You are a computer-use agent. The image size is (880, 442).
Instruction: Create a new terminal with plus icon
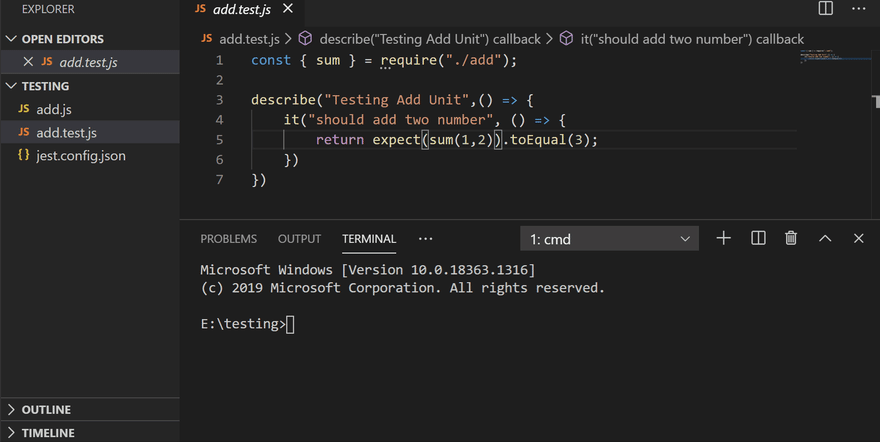tap(724, 238)
